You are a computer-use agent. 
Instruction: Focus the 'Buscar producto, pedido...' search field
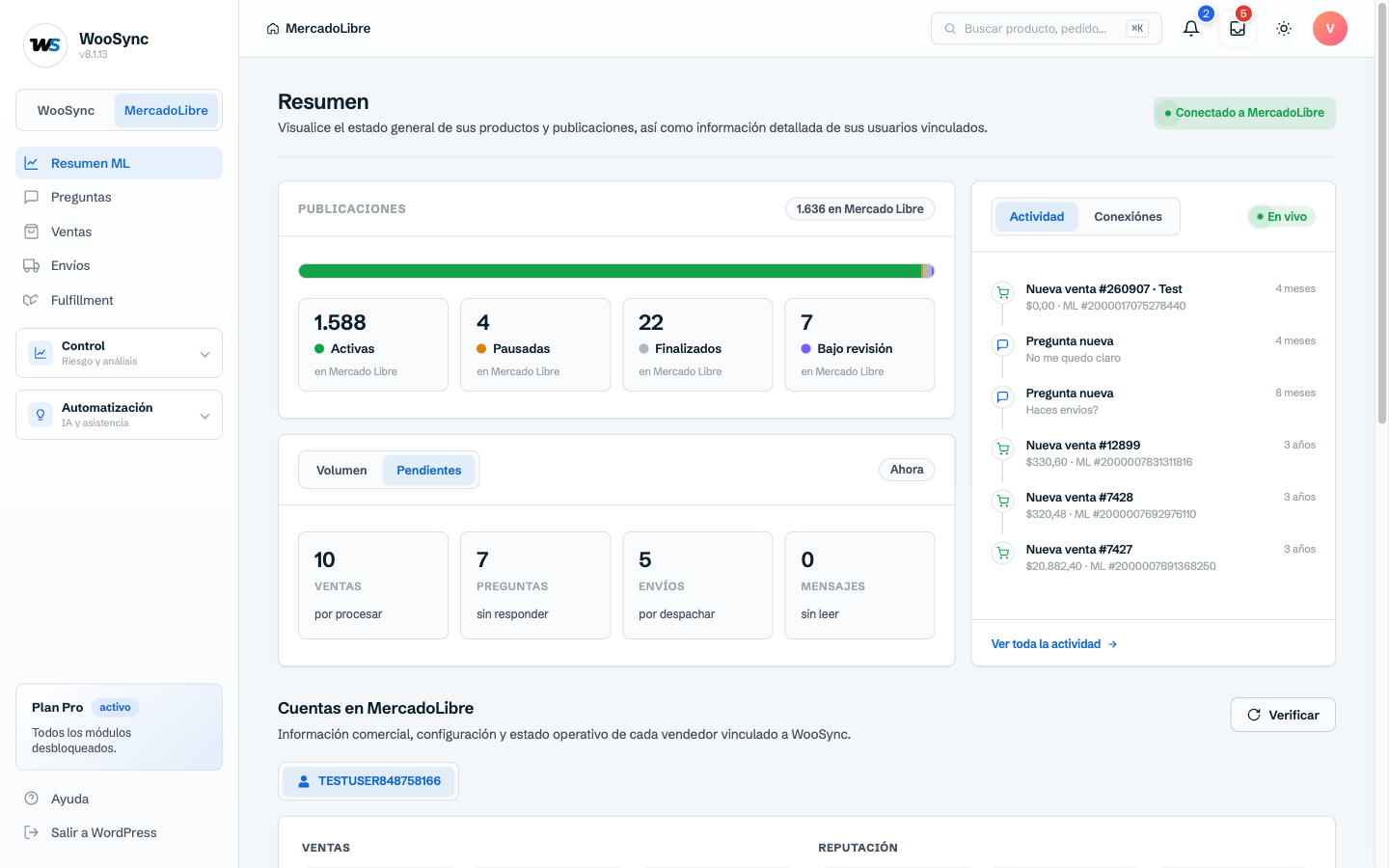(x=1047, y=29)
